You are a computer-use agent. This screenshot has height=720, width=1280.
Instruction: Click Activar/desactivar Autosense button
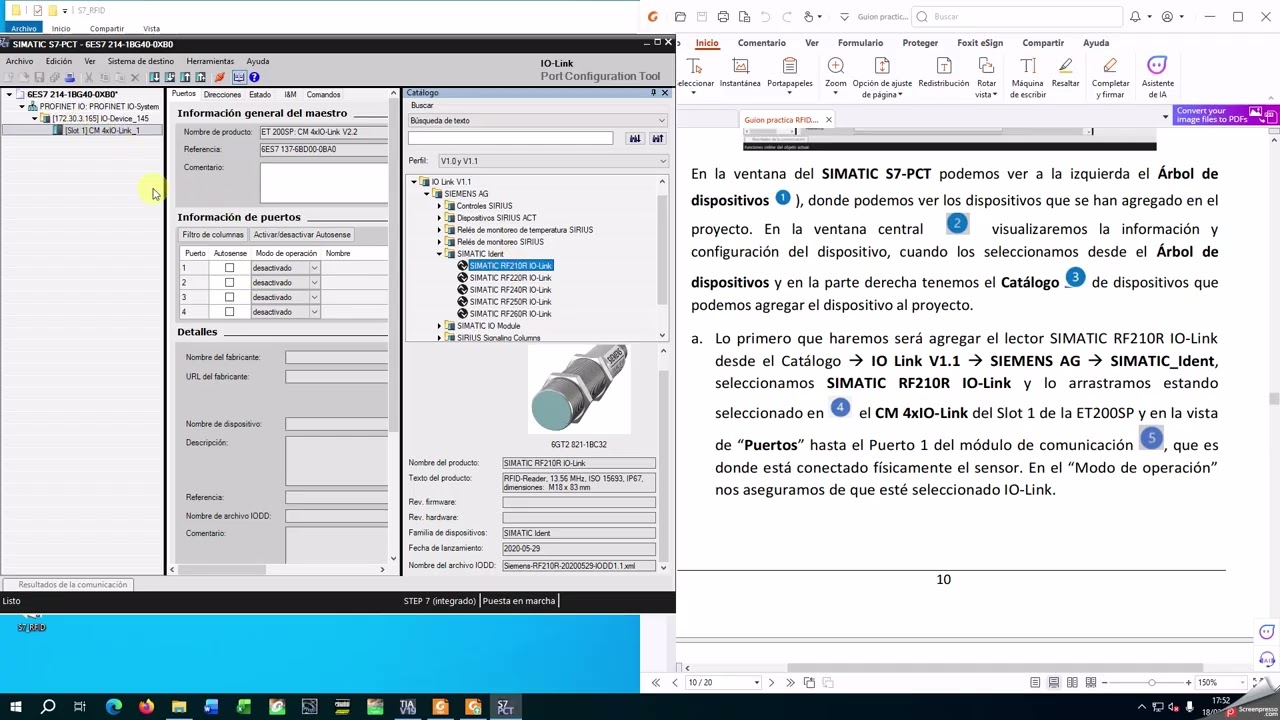[x=302, y=235]
